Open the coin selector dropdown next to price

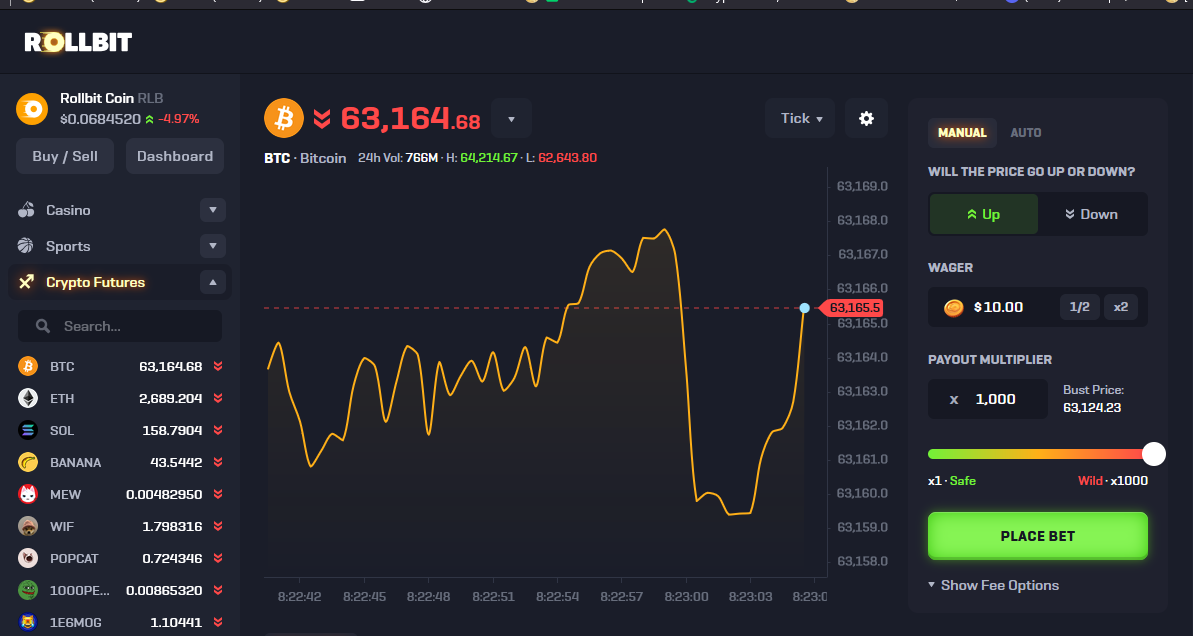click(511, 118)
